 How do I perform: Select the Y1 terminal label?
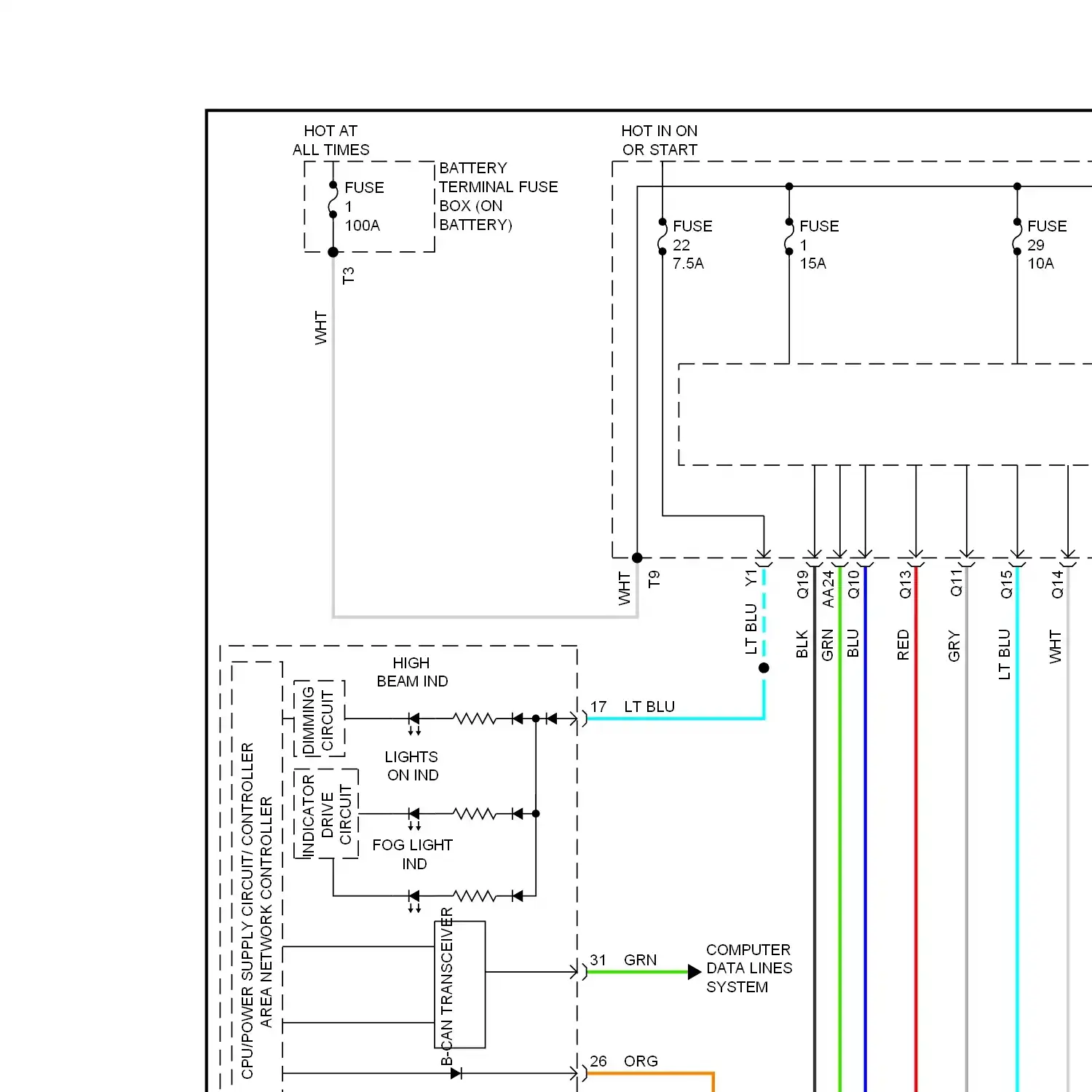[751, 578]
